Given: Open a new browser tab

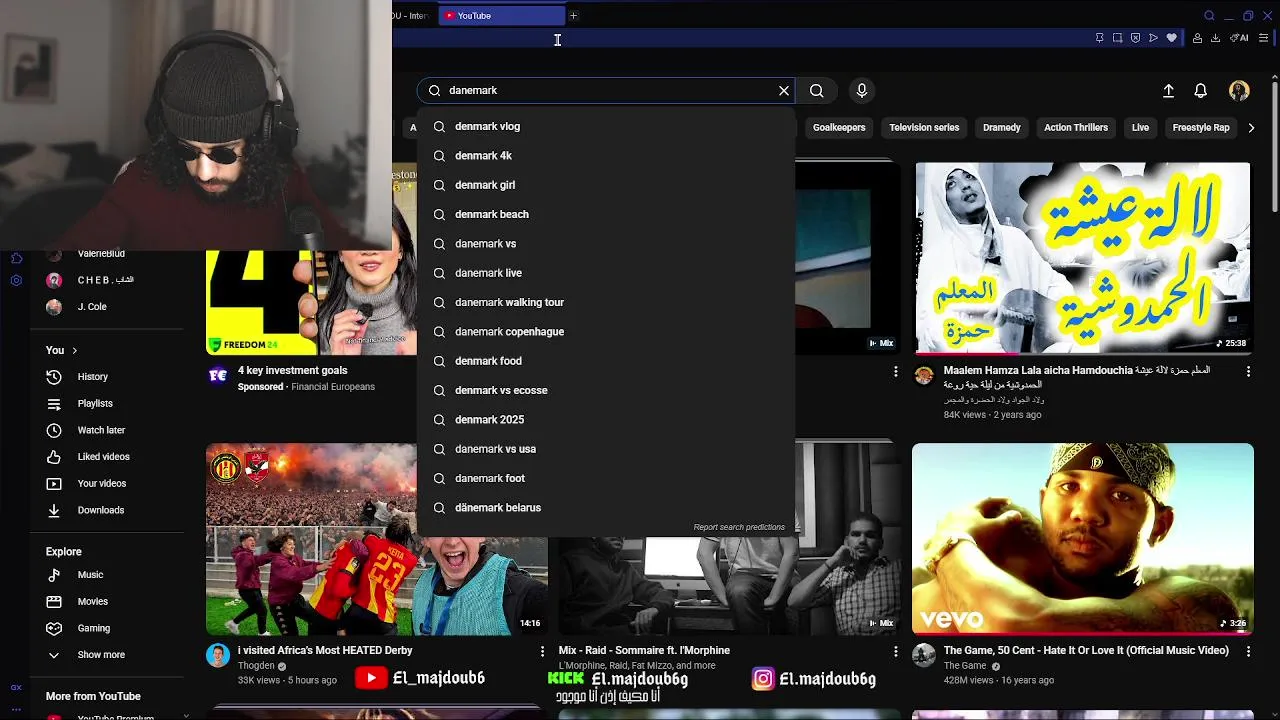Looking at the screenshot, I should click(573, 16).
